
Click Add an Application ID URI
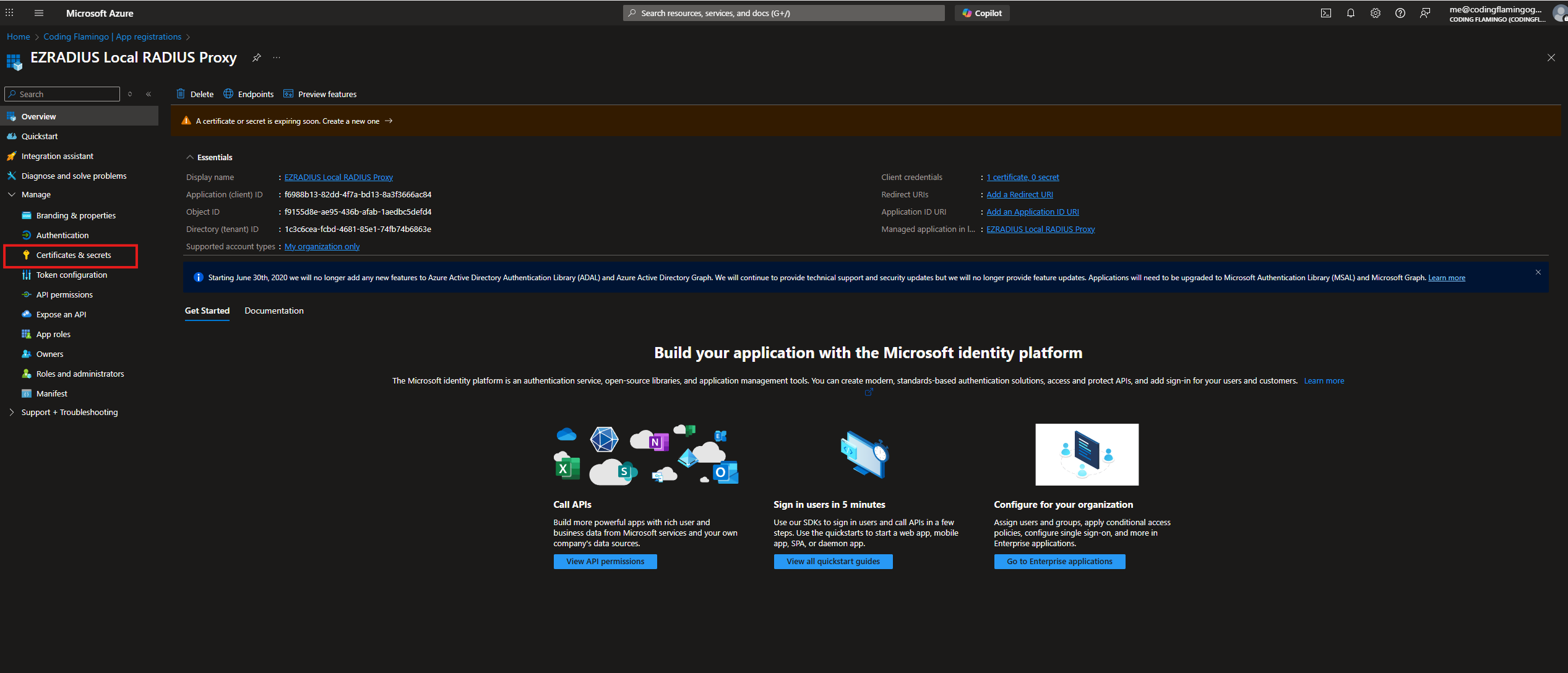pyautogui.click(x=1033, y=212)
